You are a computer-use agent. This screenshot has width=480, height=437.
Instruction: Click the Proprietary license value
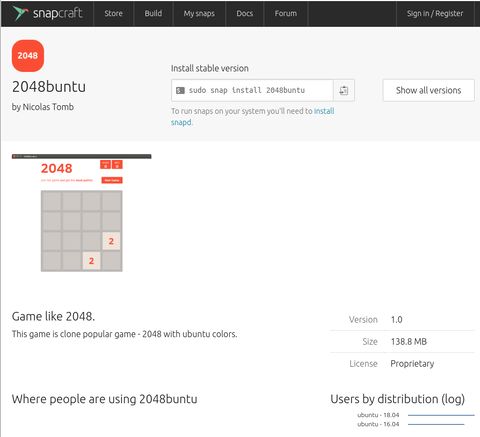412,364
